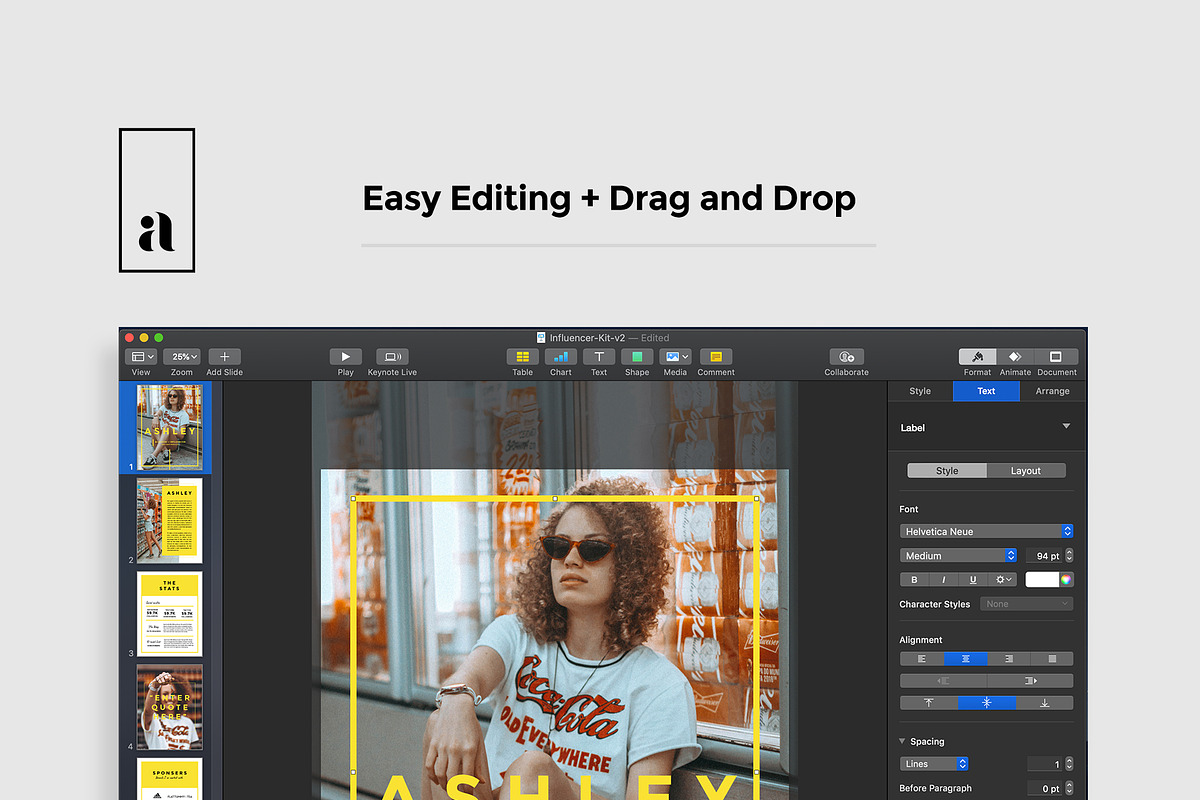Click the font size stepper
The height and width of the screenshot is (800, 1200).
[1069, 555]
